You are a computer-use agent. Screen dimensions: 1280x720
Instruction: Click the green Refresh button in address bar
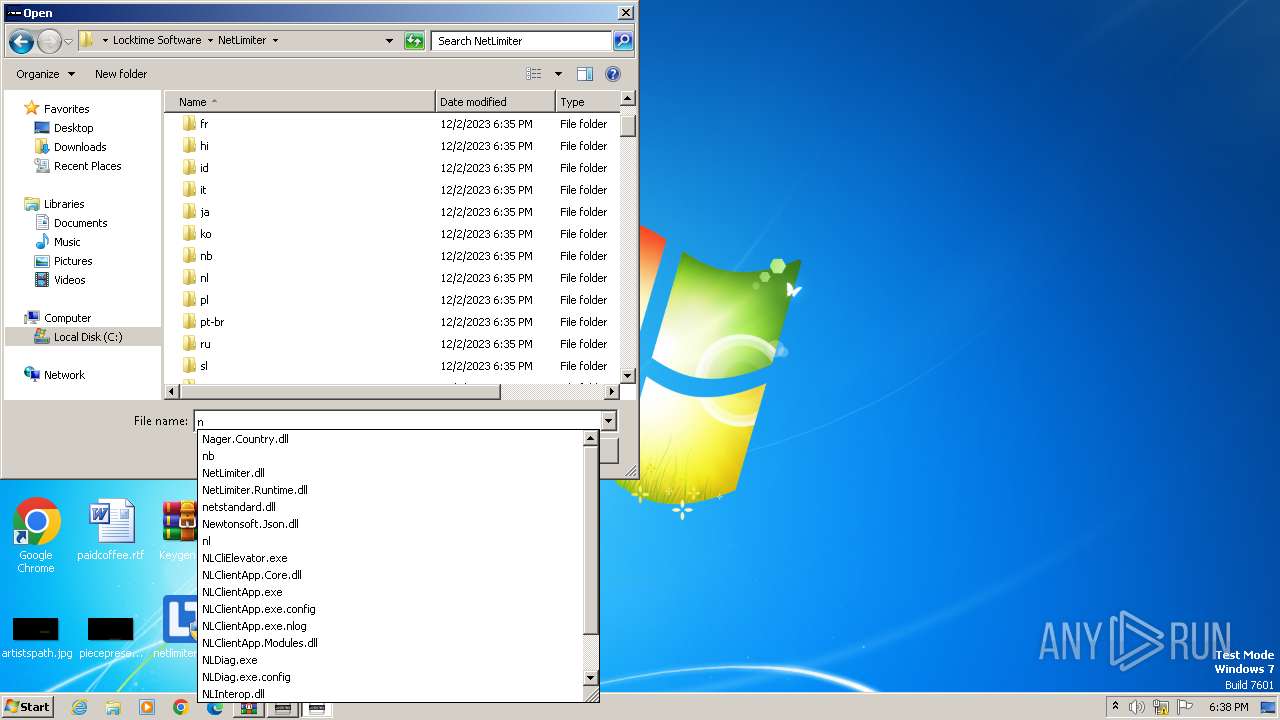[414, 41]
